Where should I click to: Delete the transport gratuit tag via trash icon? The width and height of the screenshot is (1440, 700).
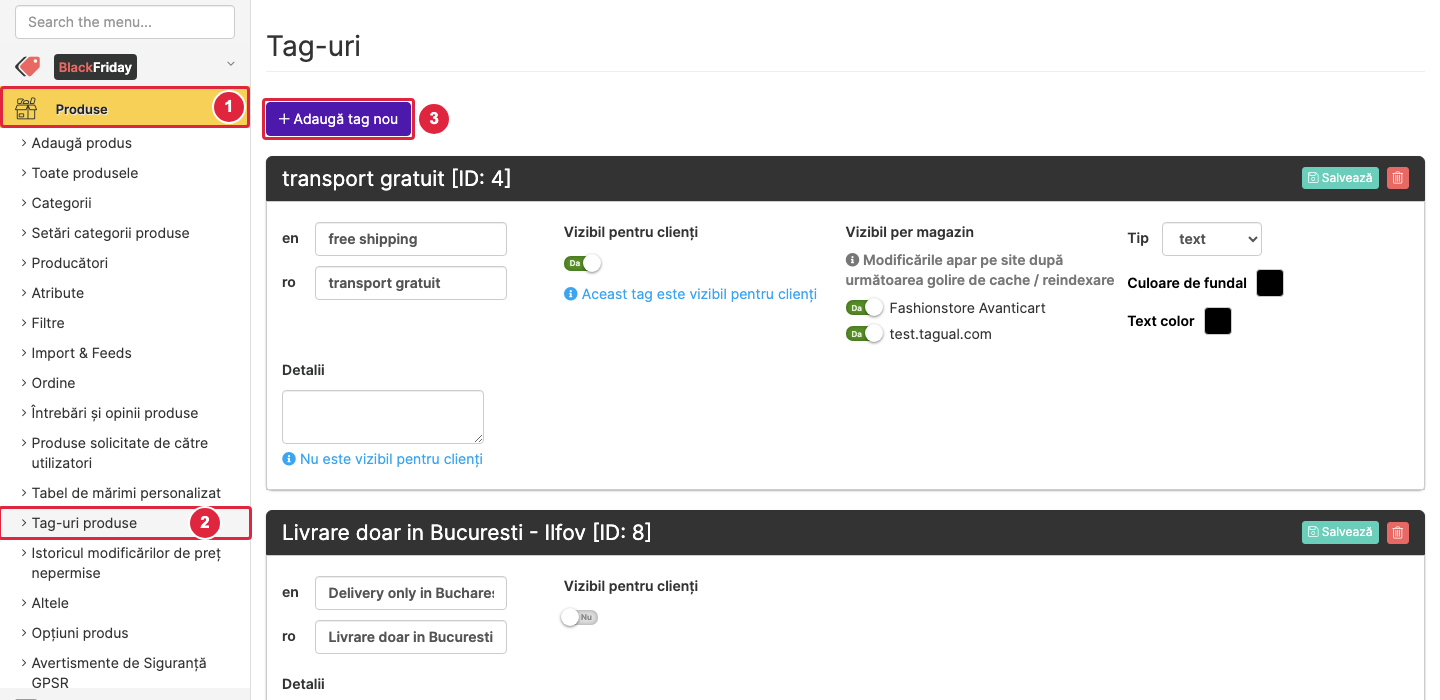point(1398,178)
